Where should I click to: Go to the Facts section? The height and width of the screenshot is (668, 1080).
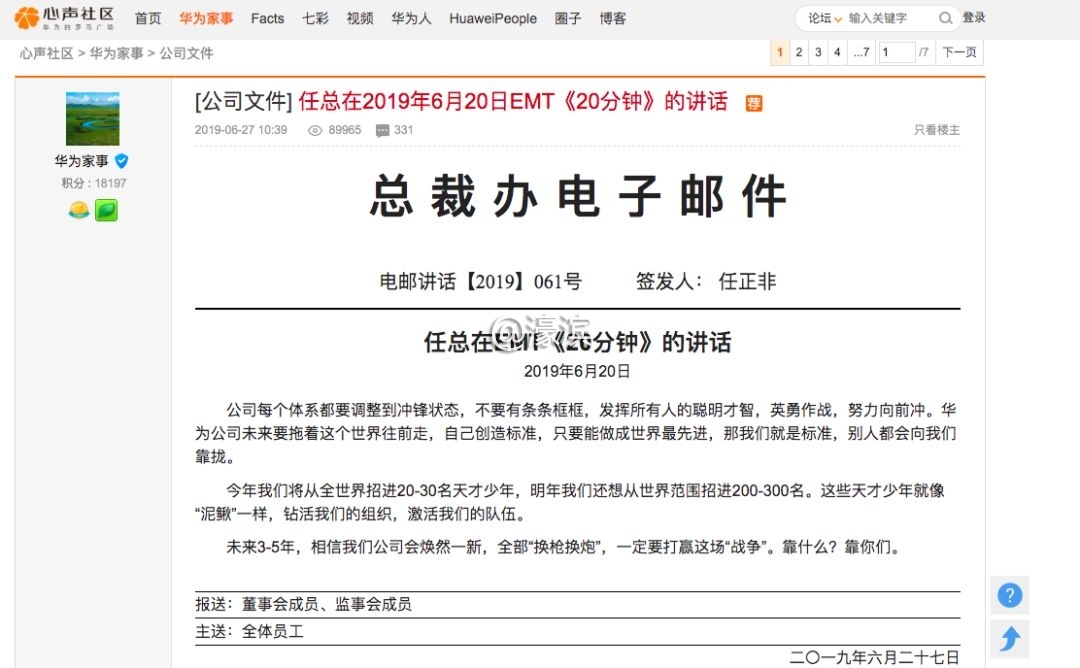267,18
